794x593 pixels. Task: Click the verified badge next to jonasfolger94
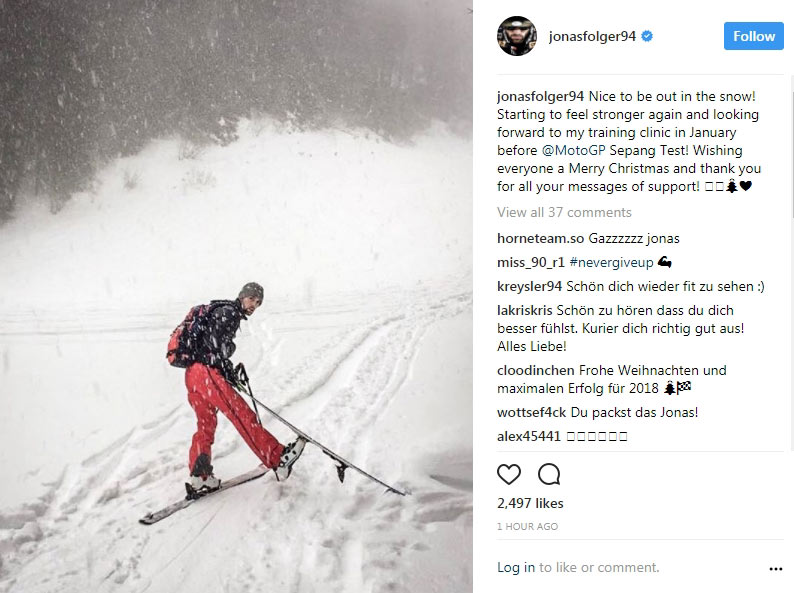click(647, 36)
